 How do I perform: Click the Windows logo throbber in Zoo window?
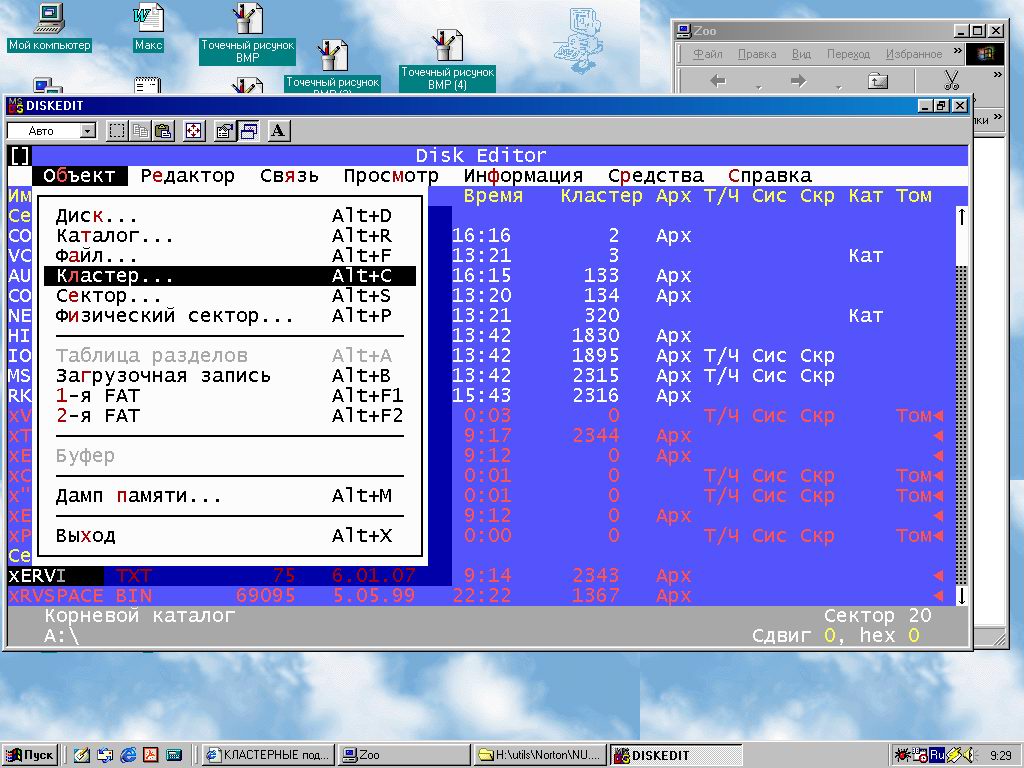[984, 54]
